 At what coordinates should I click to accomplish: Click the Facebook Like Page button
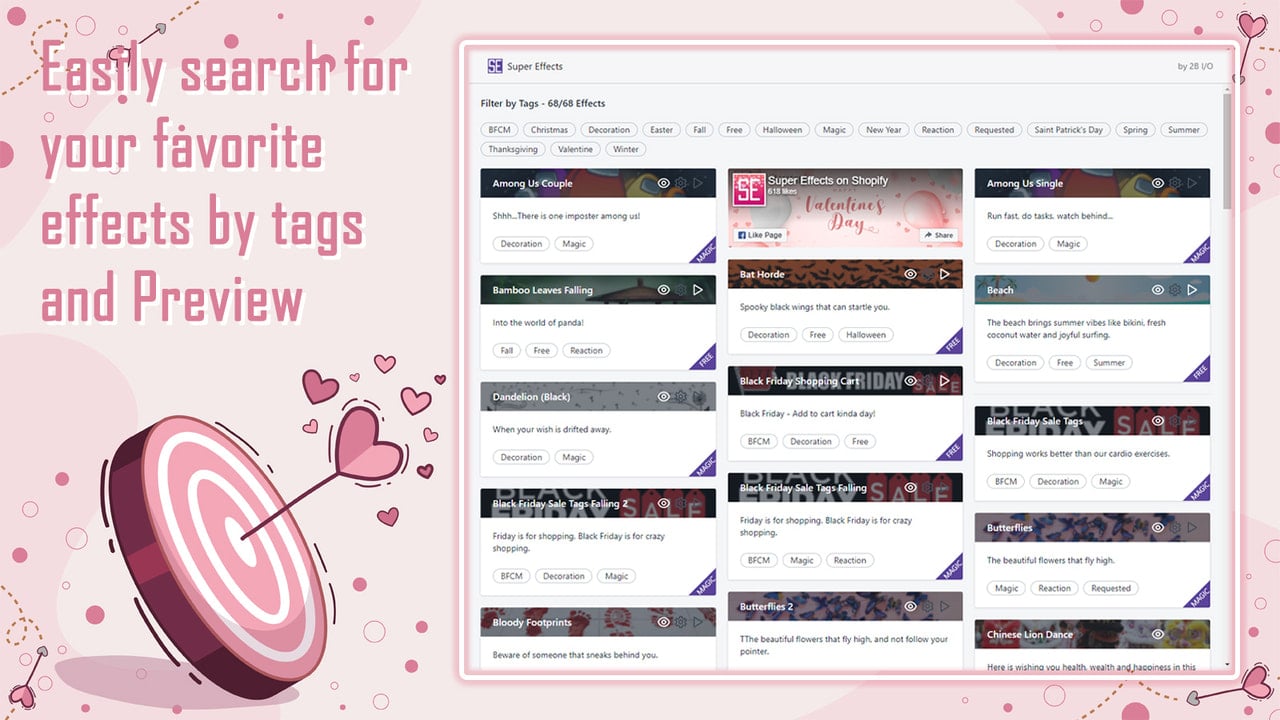click(760, 235)
